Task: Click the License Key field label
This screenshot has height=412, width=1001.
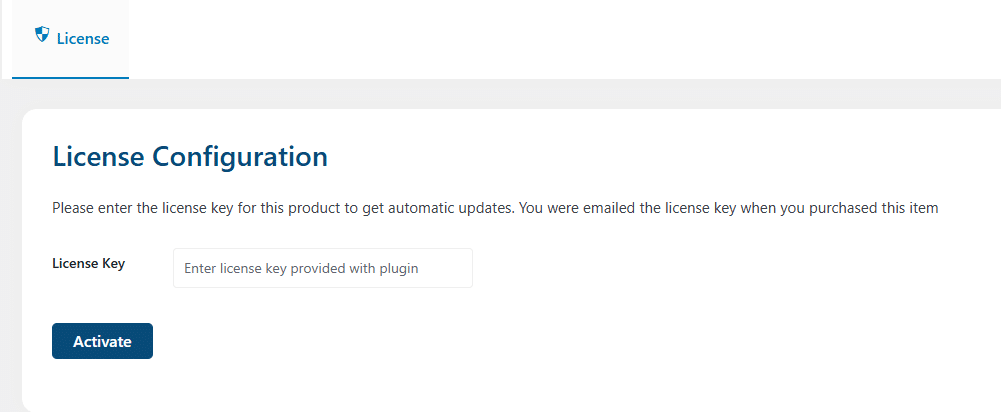Action: [x=89, y=263]
